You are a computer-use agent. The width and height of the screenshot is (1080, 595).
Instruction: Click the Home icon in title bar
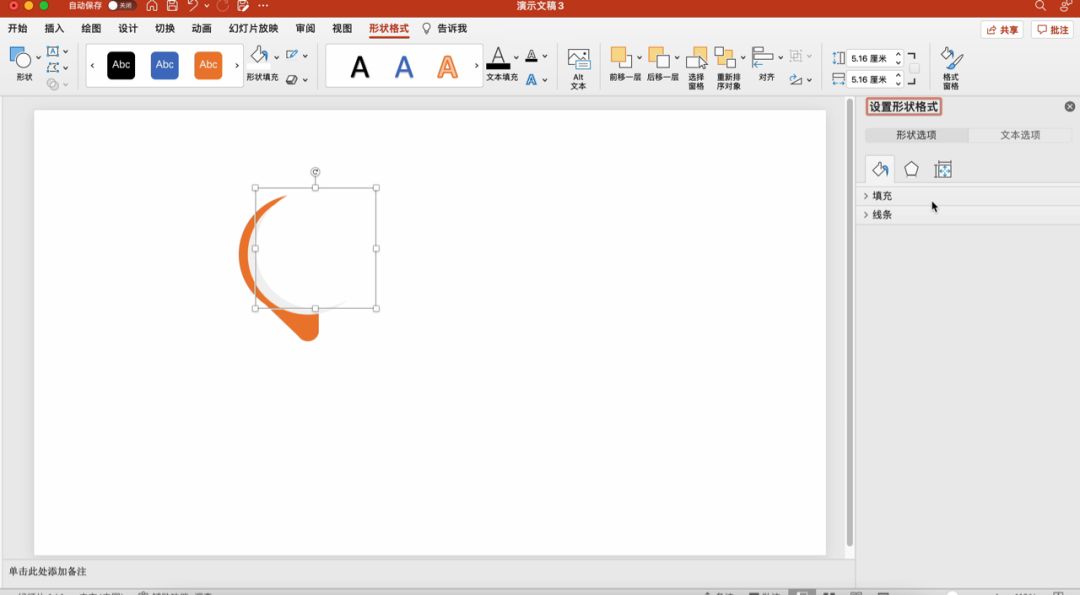pyautogui.click(x=152, y=6)
